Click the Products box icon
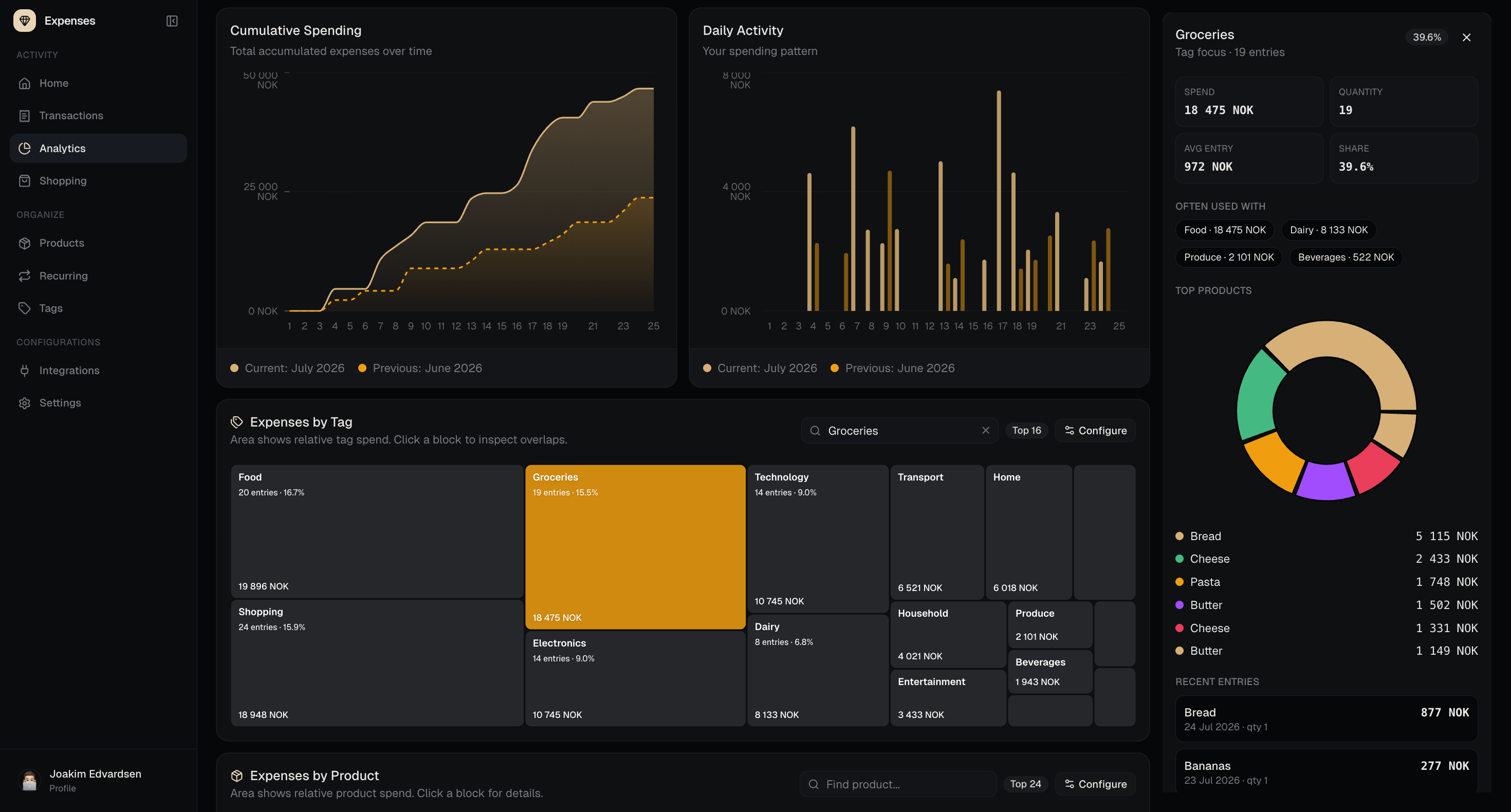The image size is (1511, 812). pos(25,243)
